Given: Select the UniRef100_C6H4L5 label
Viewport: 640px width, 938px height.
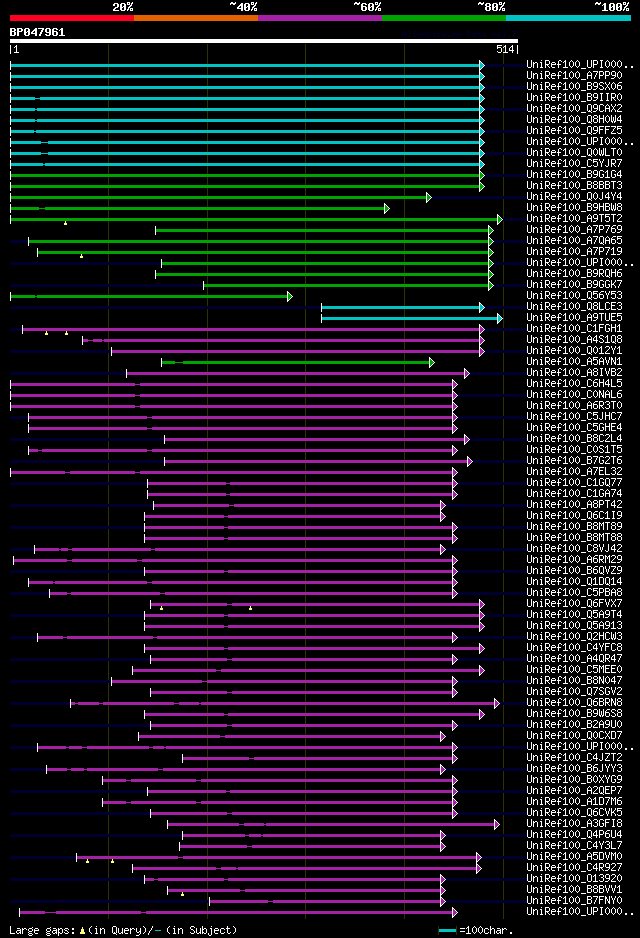Looking at the screenshot, I should pyautogui.click(x=574, y=383).
